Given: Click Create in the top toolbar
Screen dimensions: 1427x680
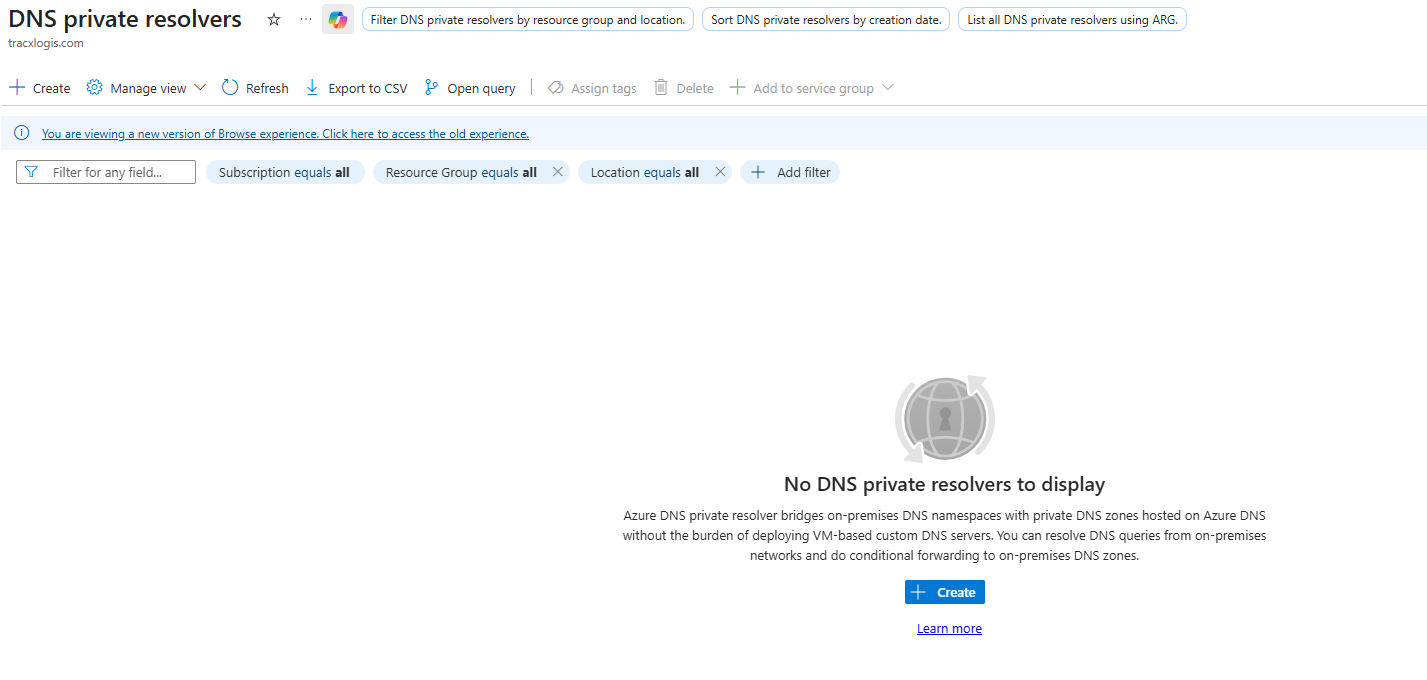Looking at the screenshot, I should [x=40, y=88].
